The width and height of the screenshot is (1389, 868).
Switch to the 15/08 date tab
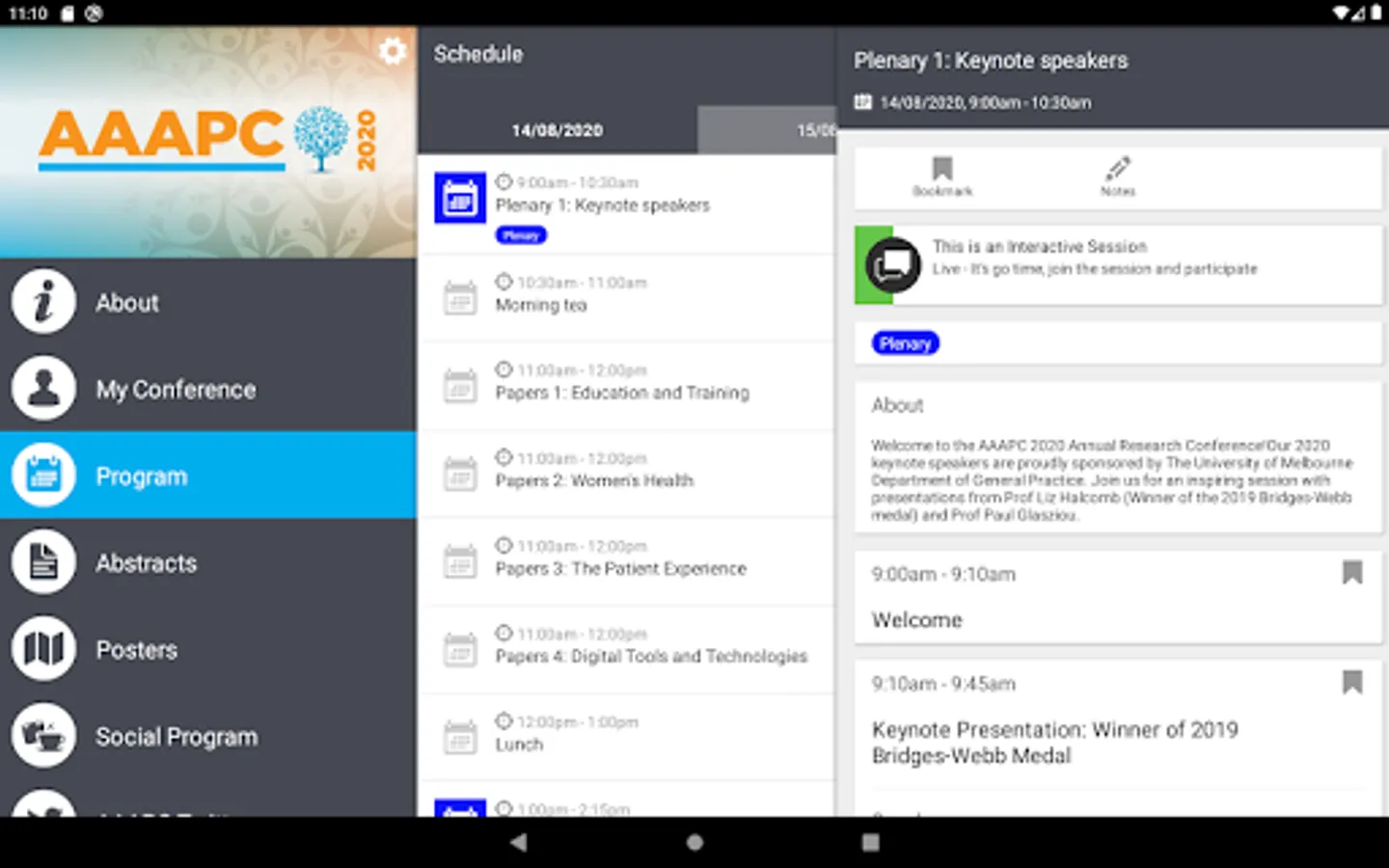coord(767,130)
